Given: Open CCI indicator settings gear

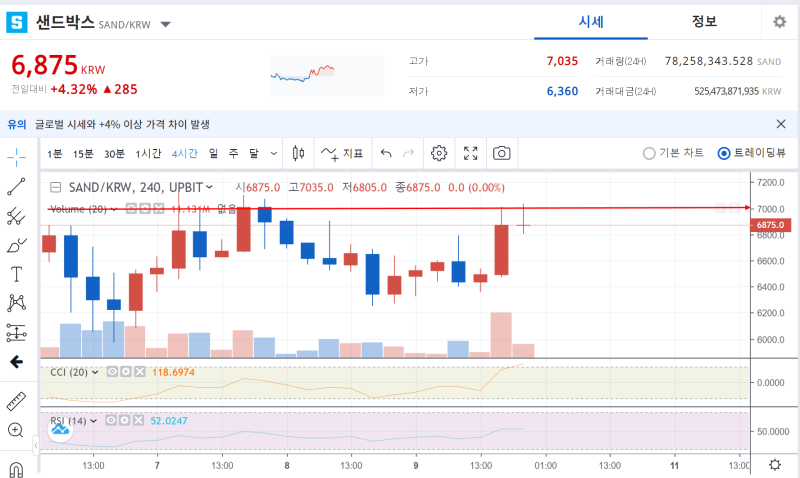Looking at the screenshot, I should pos(126,372).
